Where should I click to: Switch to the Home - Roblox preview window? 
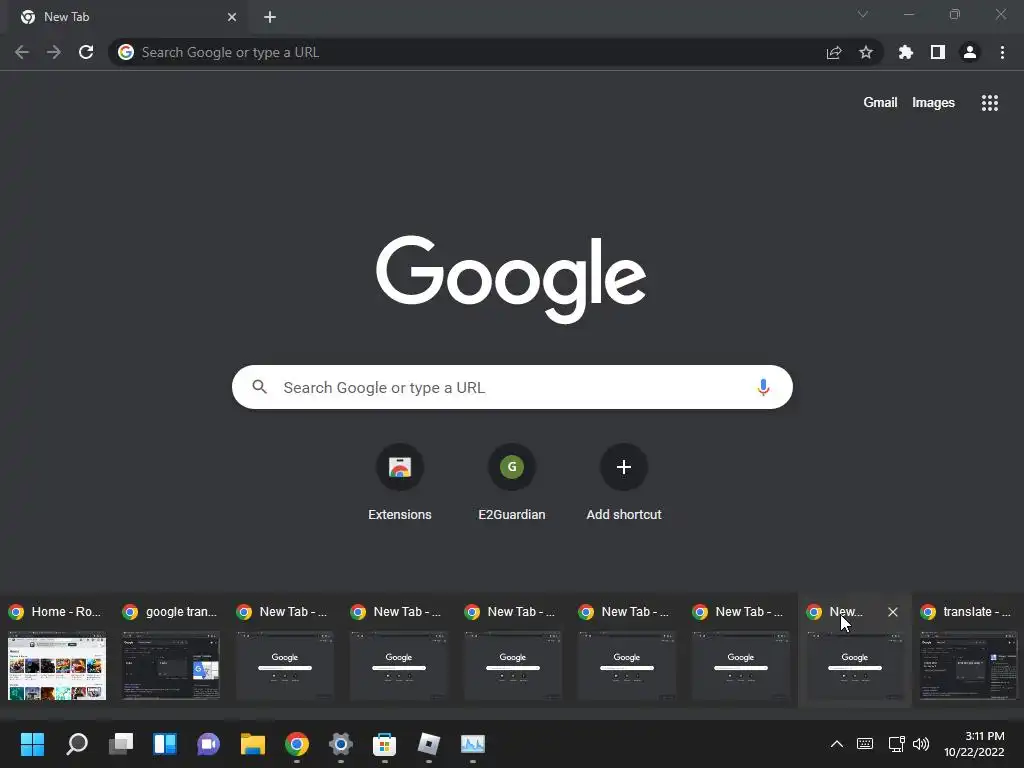coord(56,650)
